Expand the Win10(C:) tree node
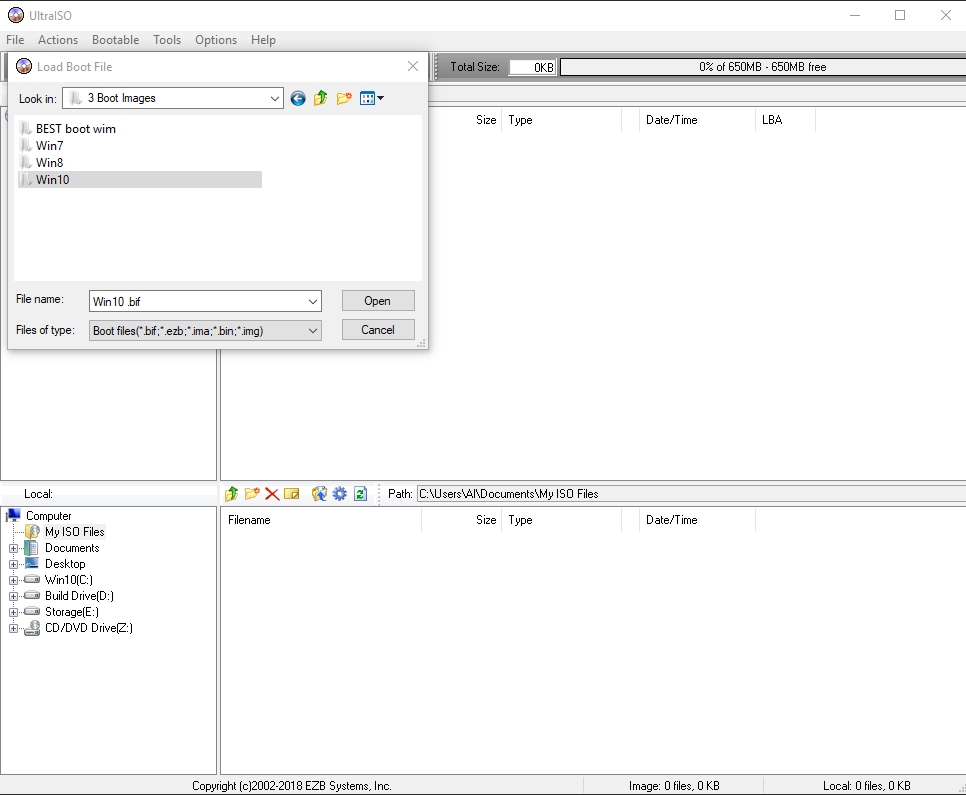Viewport: 966px width, 795px height. pyautogui.click(x=14, y=581)
